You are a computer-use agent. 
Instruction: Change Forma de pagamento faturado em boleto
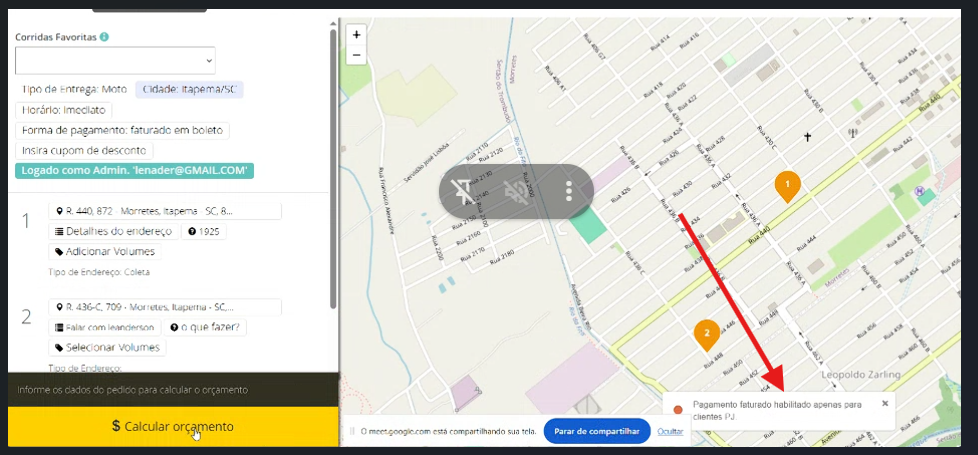pyautogui.click(x=122, y=131)
